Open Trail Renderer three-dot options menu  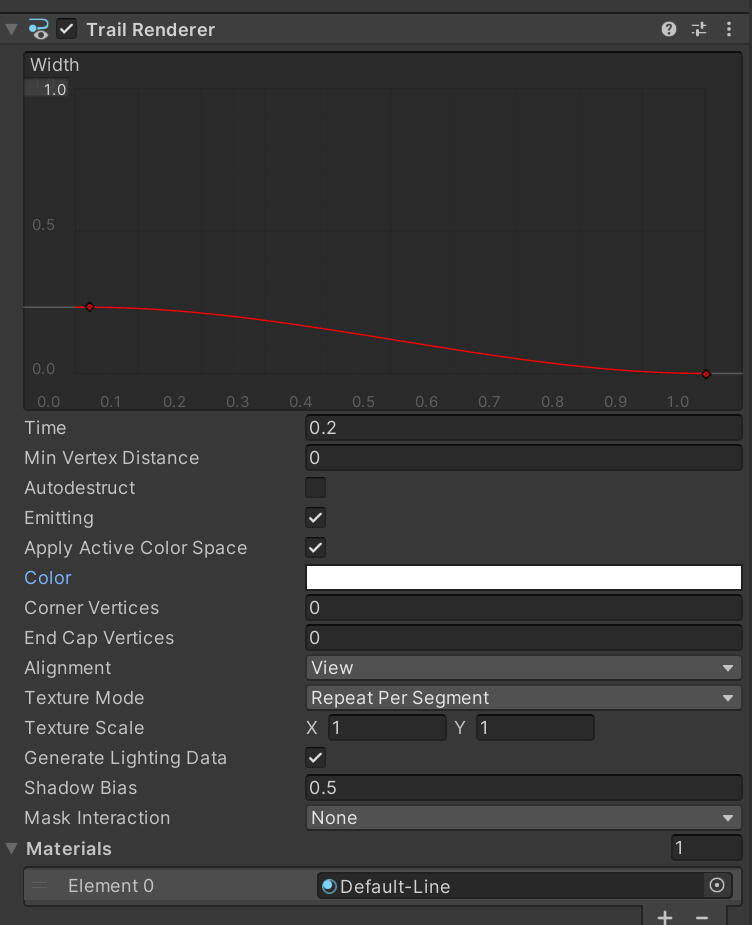tap(729, 29)
